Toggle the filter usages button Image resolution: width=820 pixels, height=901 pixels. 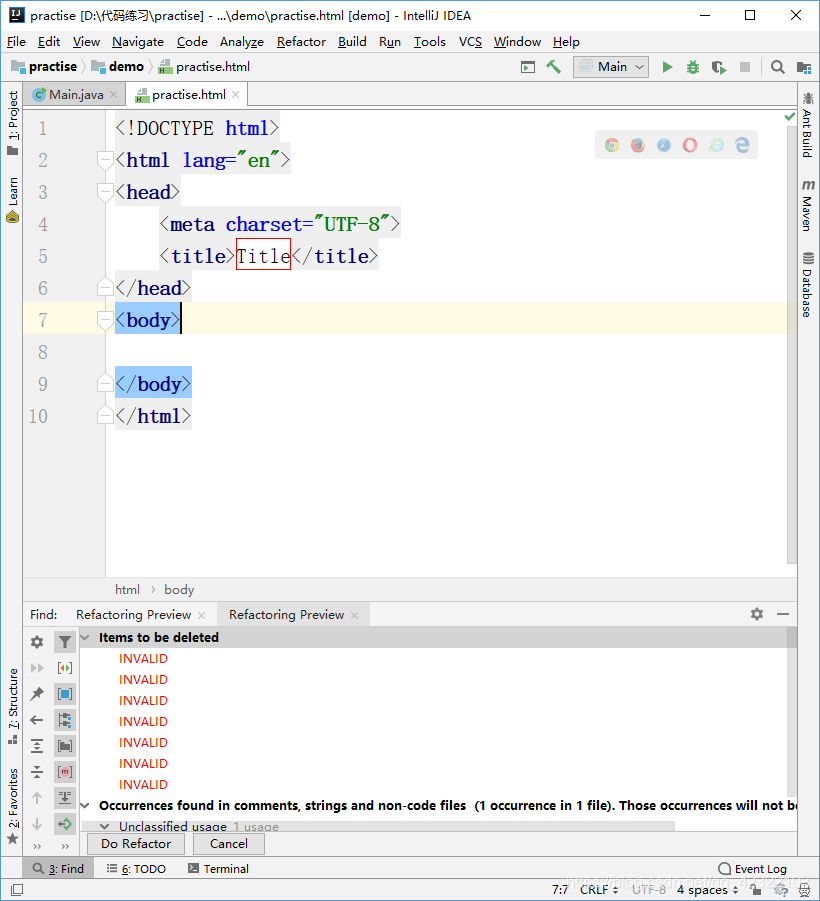(x=65, y=642)
